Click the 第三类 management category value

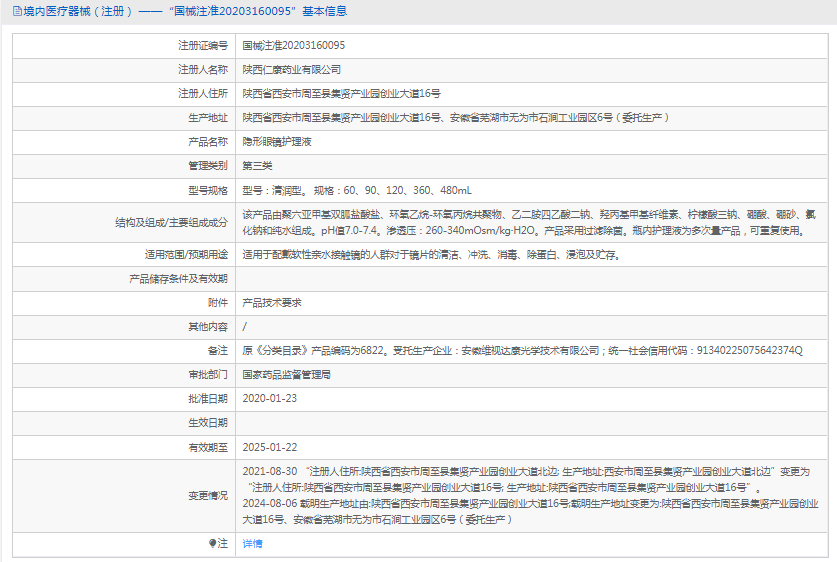tap(257, 166)
